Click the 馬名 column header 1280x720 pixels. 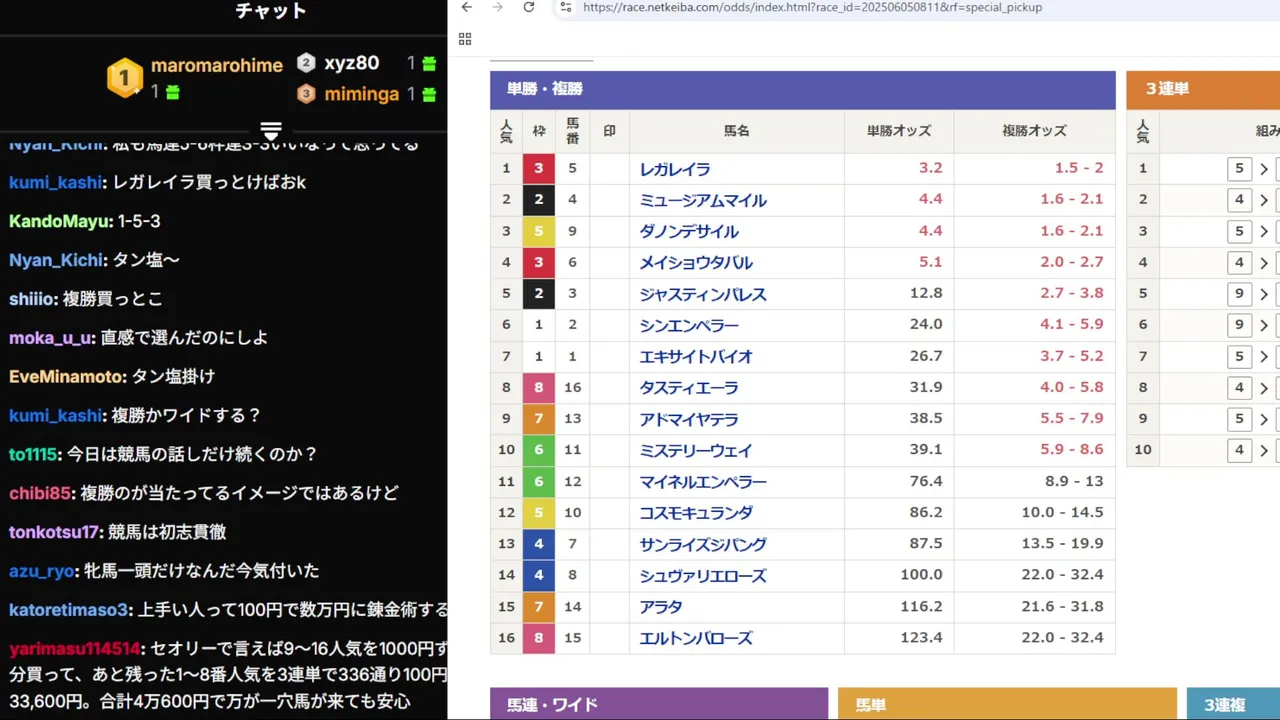coord(736,131)
